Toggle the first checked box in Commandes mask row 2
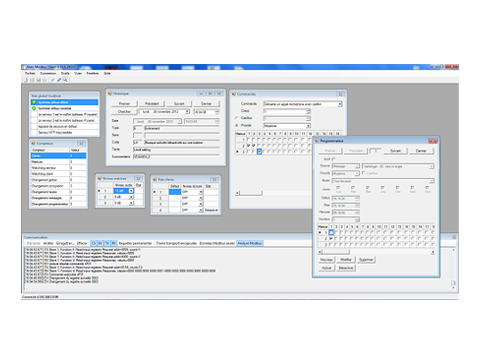 point(248,146)
